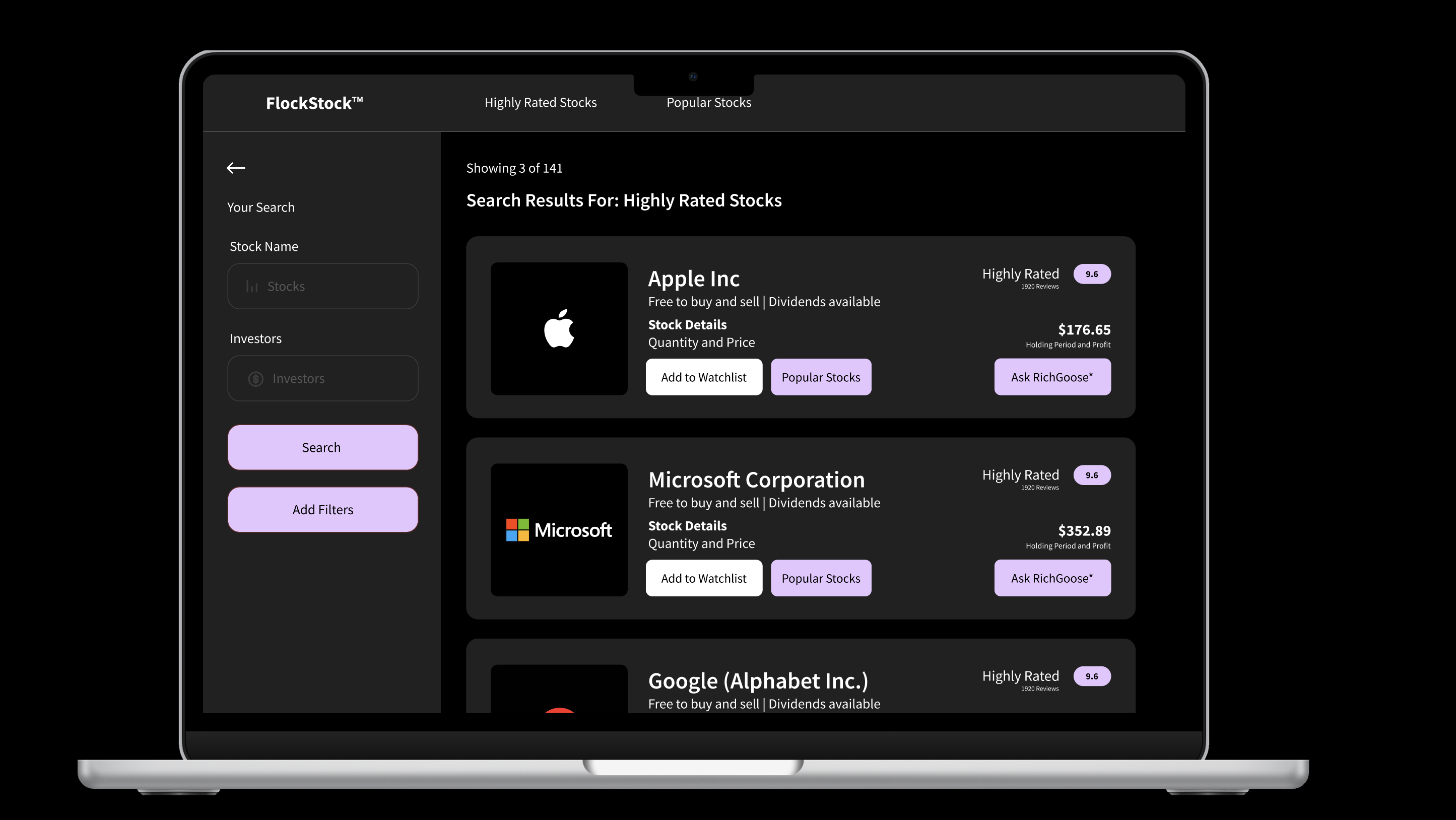1456x820 pixels.
Task: Open the Popular Stocks nav tab
Action: [708, 102]
